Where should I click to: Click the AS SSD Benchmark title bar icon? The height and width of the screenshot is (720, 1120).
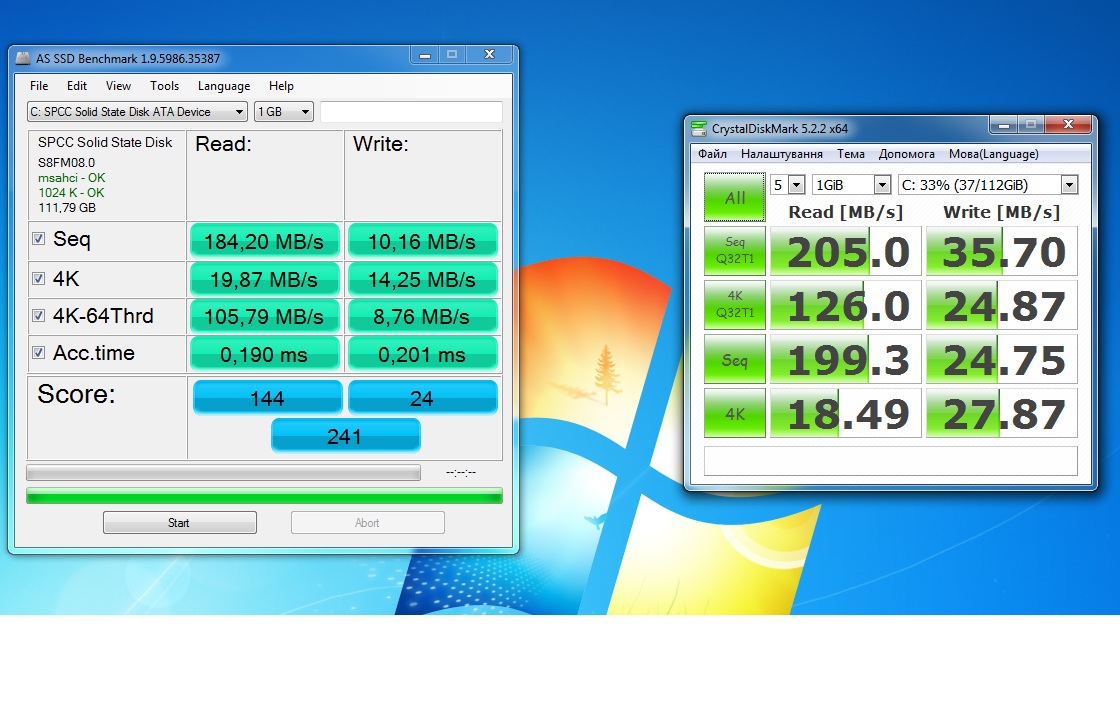[x=23, y=59]
